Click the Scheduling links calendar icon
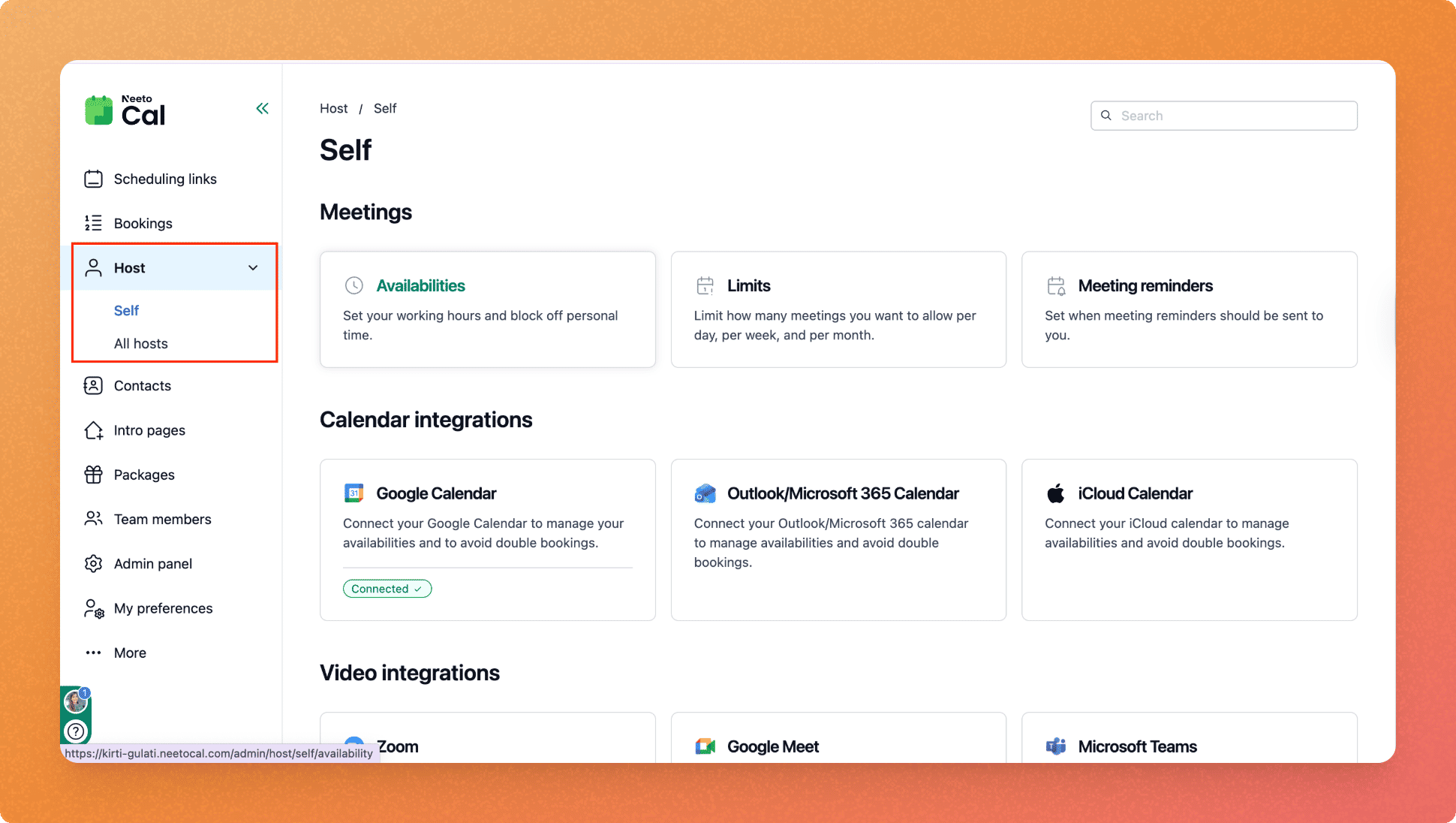 pos(93,179)
